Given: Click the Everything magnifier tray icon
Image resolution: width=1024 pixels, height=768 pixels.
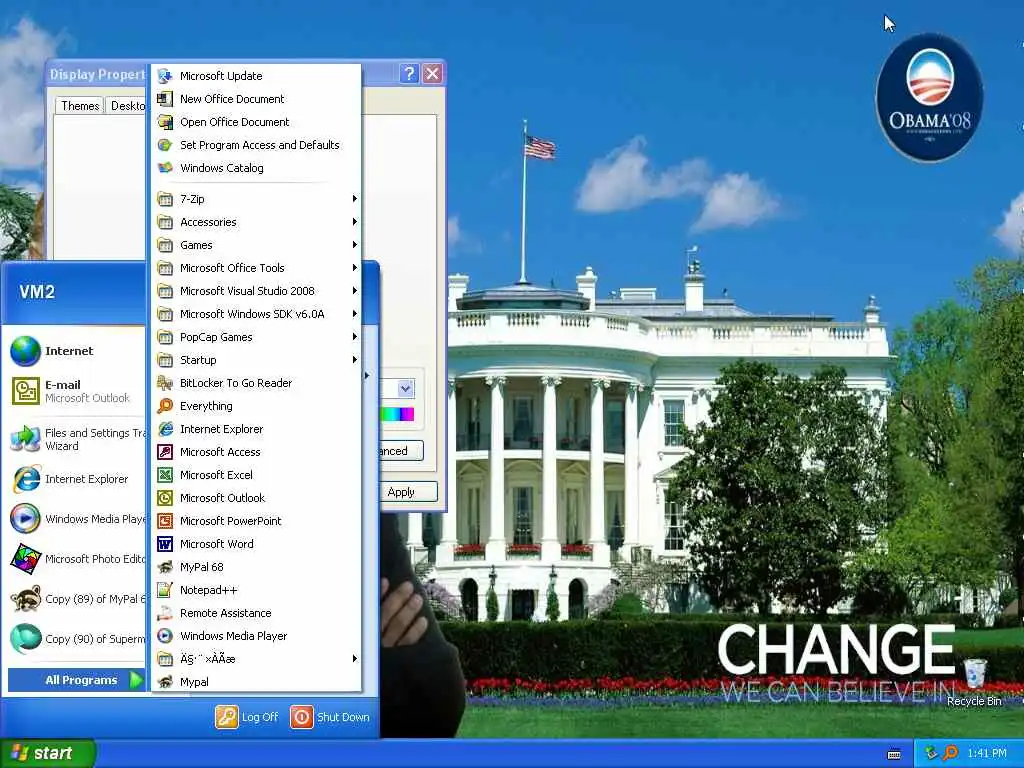Looking at the screenshot, I should coord(951,753).
